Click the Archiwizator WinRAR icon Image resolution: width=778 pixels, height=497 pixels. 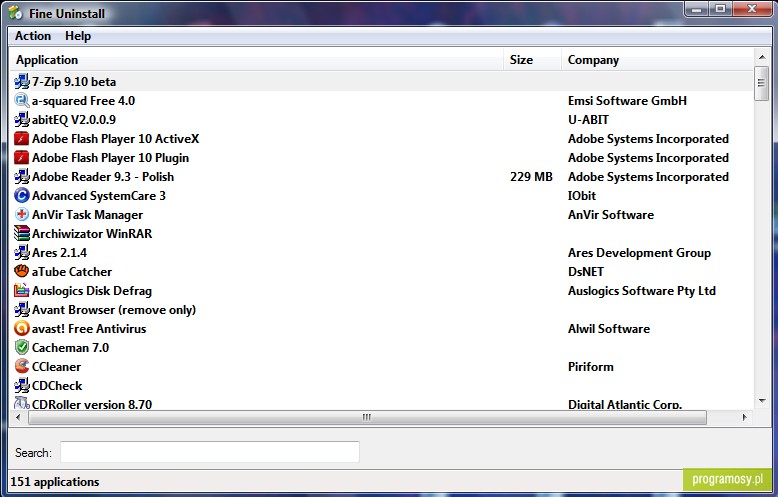[x=22, y=234]
